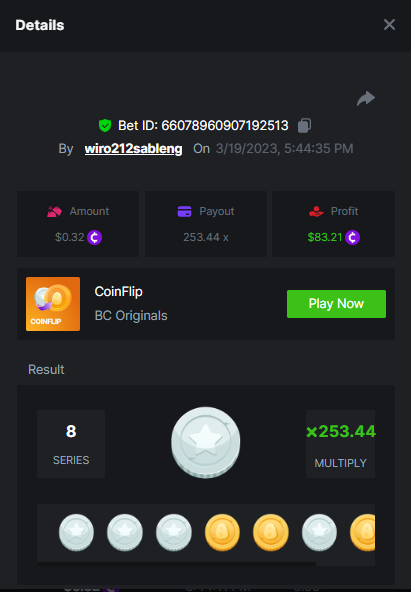The image size is (411, 592).
Task: Close the Details dialog
Action: pyautogui.click(x=389, y=25)
